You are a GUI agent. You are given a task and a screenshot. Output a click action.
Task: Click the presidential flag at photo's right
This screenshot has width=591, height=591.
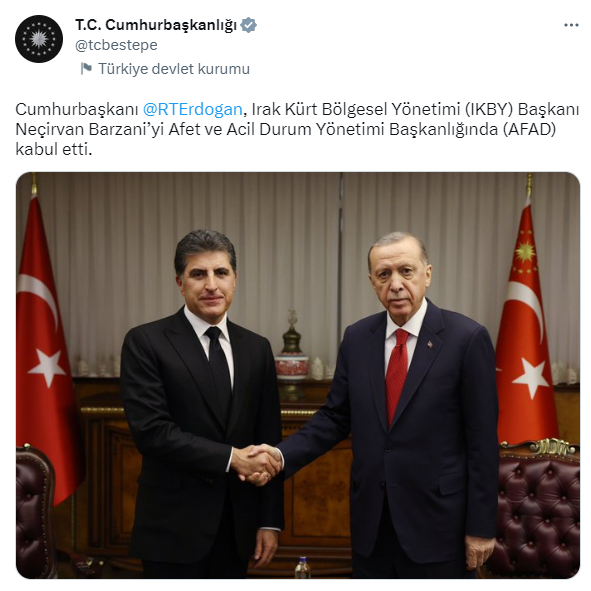[x=526, y=324]
